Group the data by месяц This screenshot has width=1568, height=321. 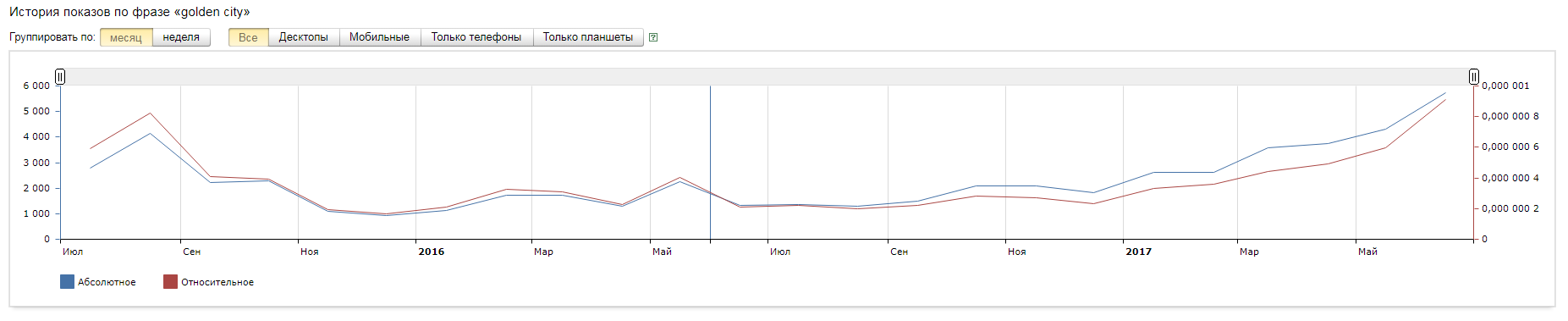(x=126, y=37)
